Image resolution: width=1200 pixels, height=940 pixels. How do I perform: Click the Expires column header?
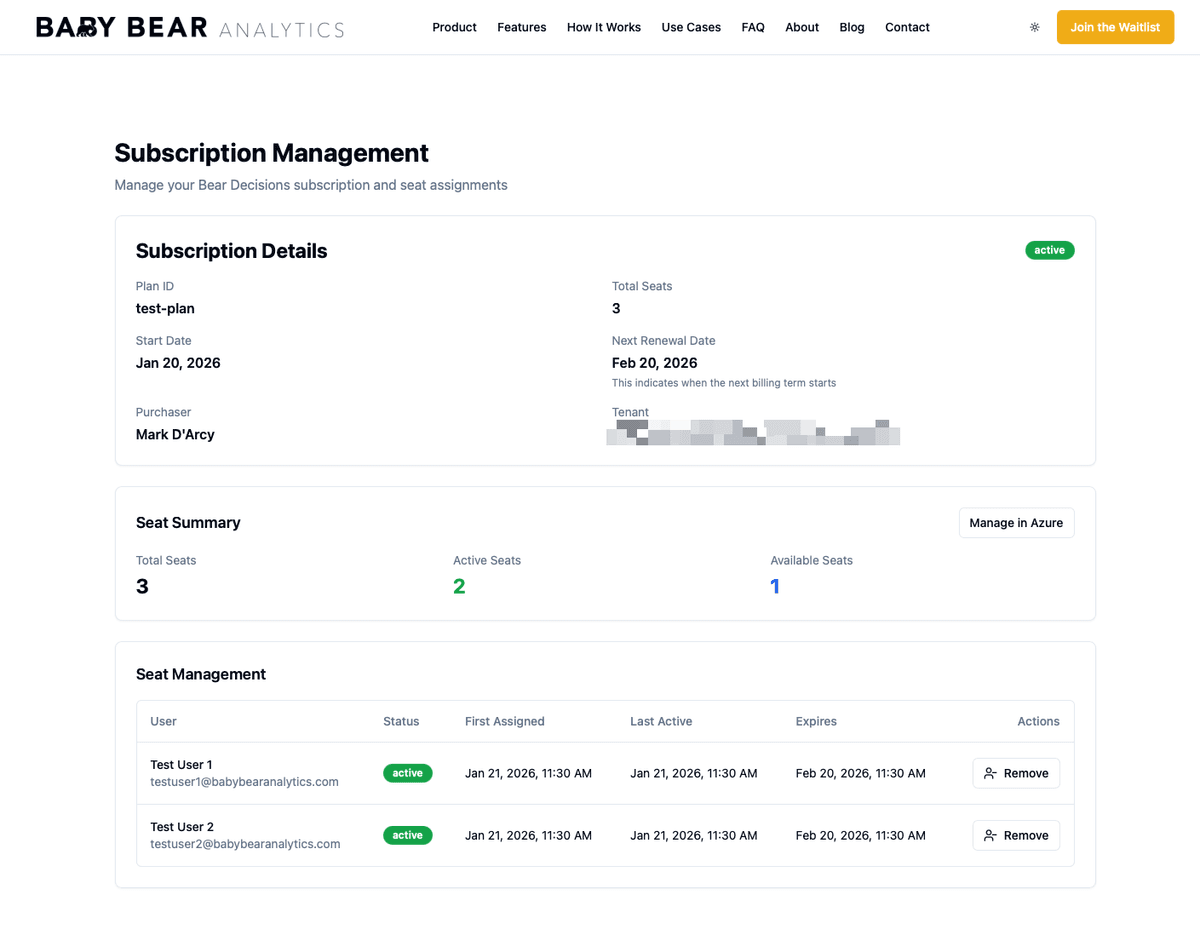(816, 721)
